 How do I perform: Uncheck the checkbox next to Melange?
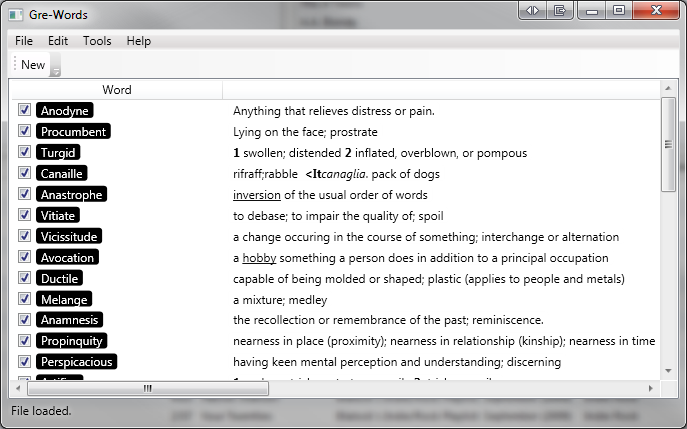pyautogui.click(x=25, y=300)
